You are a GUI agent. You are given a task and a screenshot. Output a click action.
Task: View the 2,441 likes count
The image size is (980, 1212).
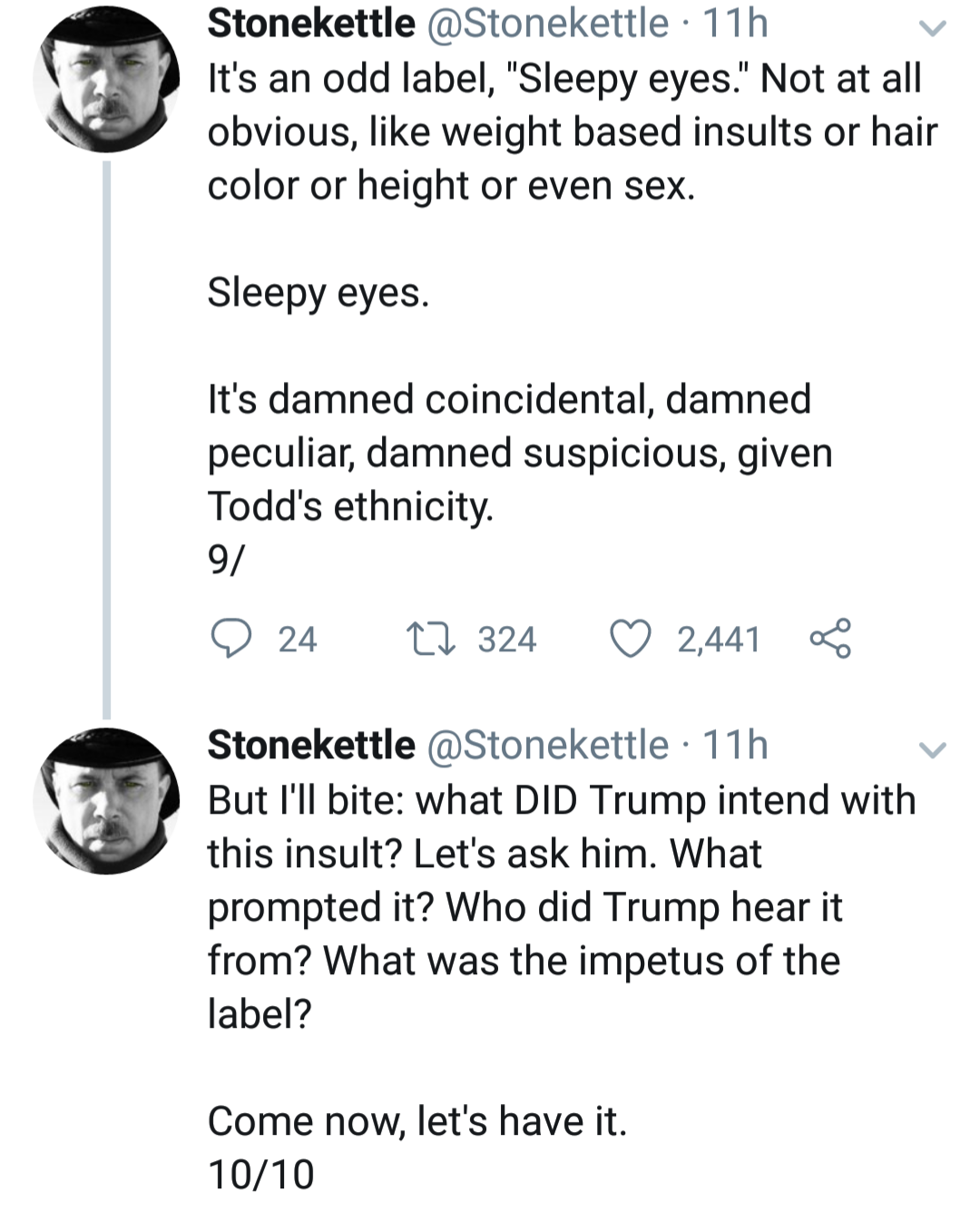point(719,640)
